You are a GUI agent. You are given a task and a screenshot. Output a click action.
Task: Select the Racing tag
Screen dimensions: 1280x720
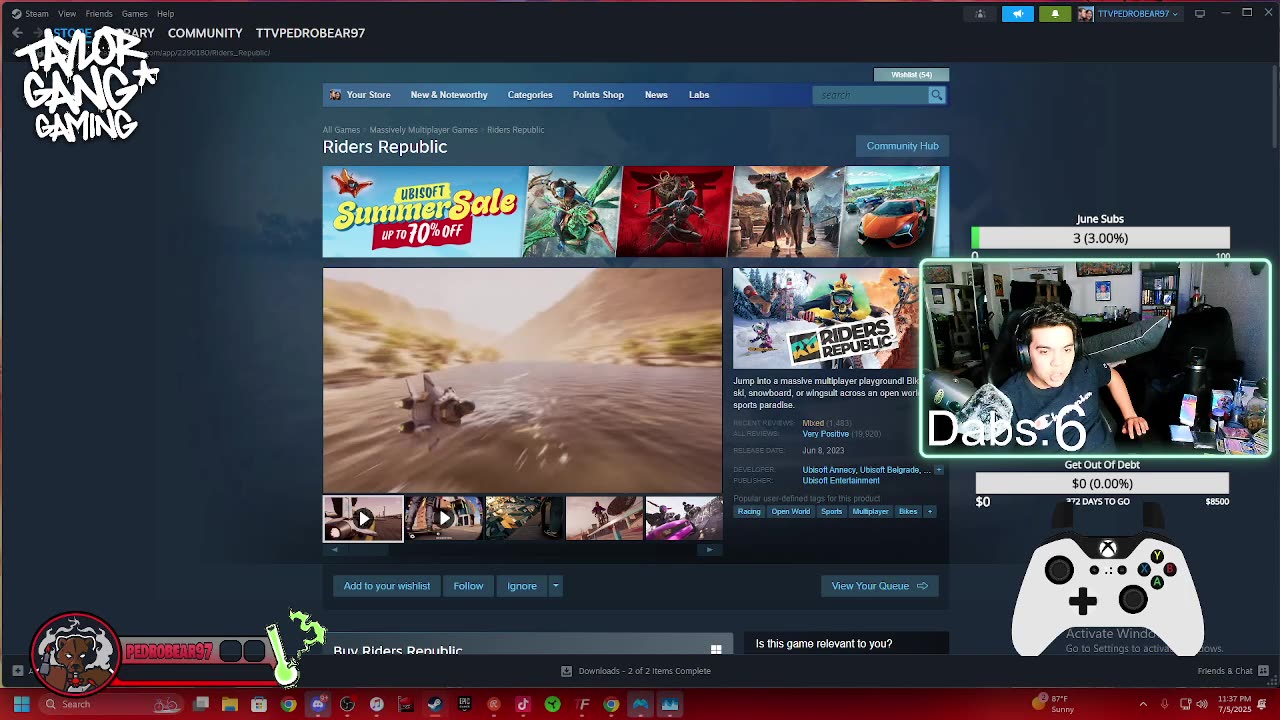(x=749, y=512)
